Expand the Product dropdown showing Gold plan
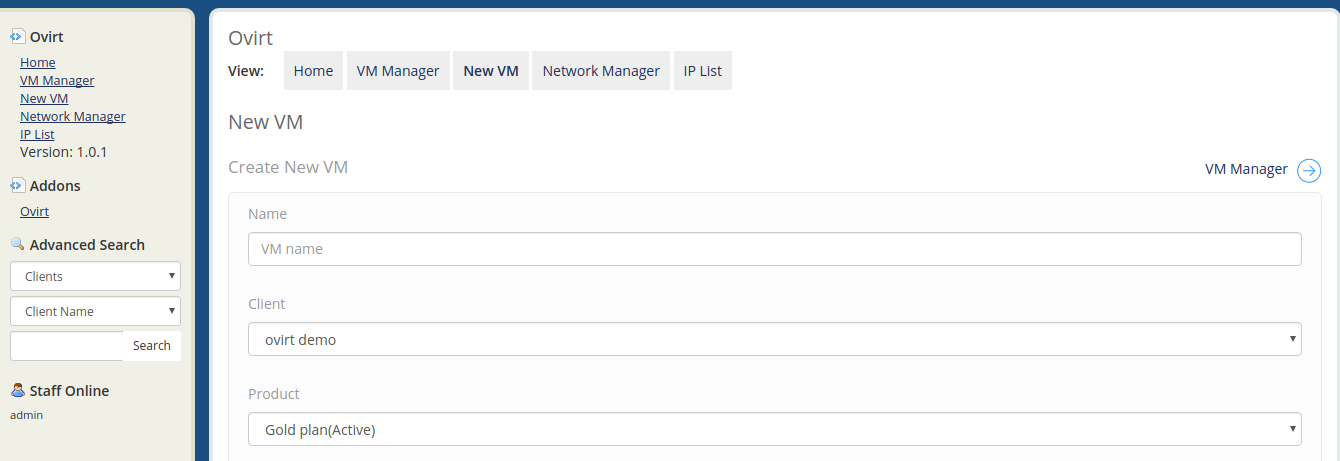Screen dimensions: 1340x461 pyautogui.click(x=775, y=429)
